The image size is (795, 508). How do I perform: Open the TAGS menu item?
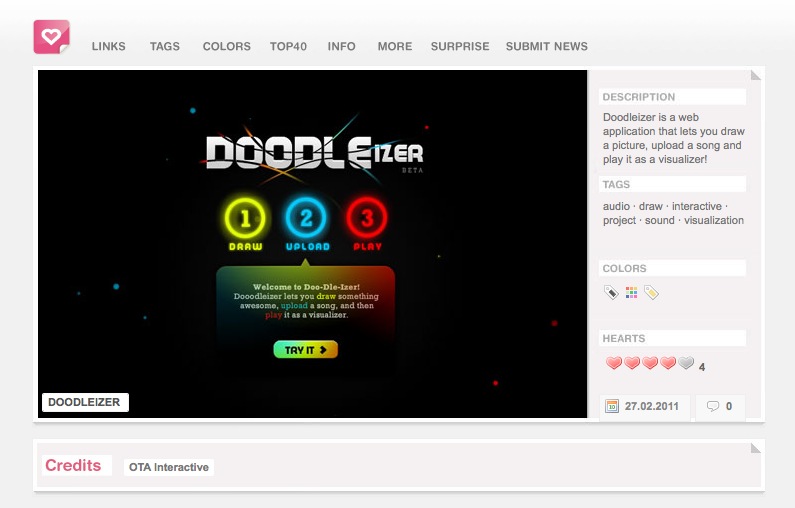coord(165,46)
